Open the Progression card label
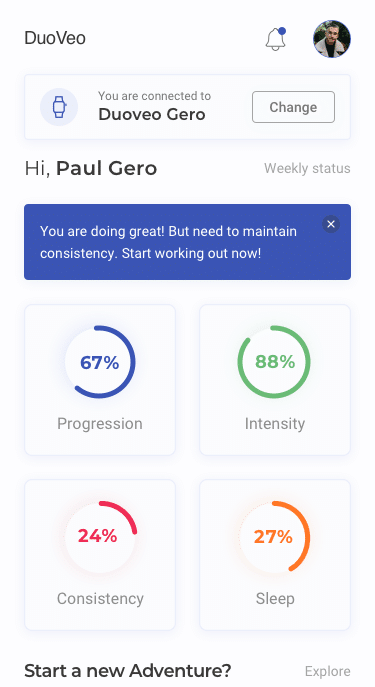This screenshot has height=687, width=375. [100, 424]
